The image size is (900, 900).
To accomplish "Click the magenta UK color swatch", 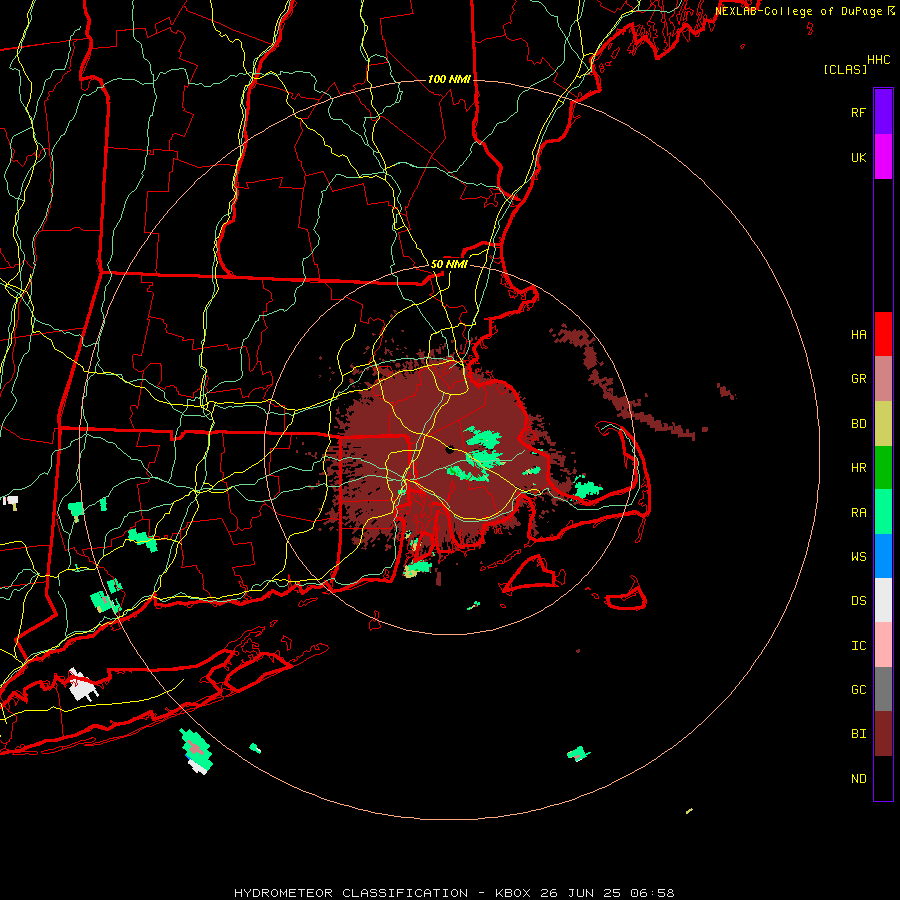I will tap(883, 157).
